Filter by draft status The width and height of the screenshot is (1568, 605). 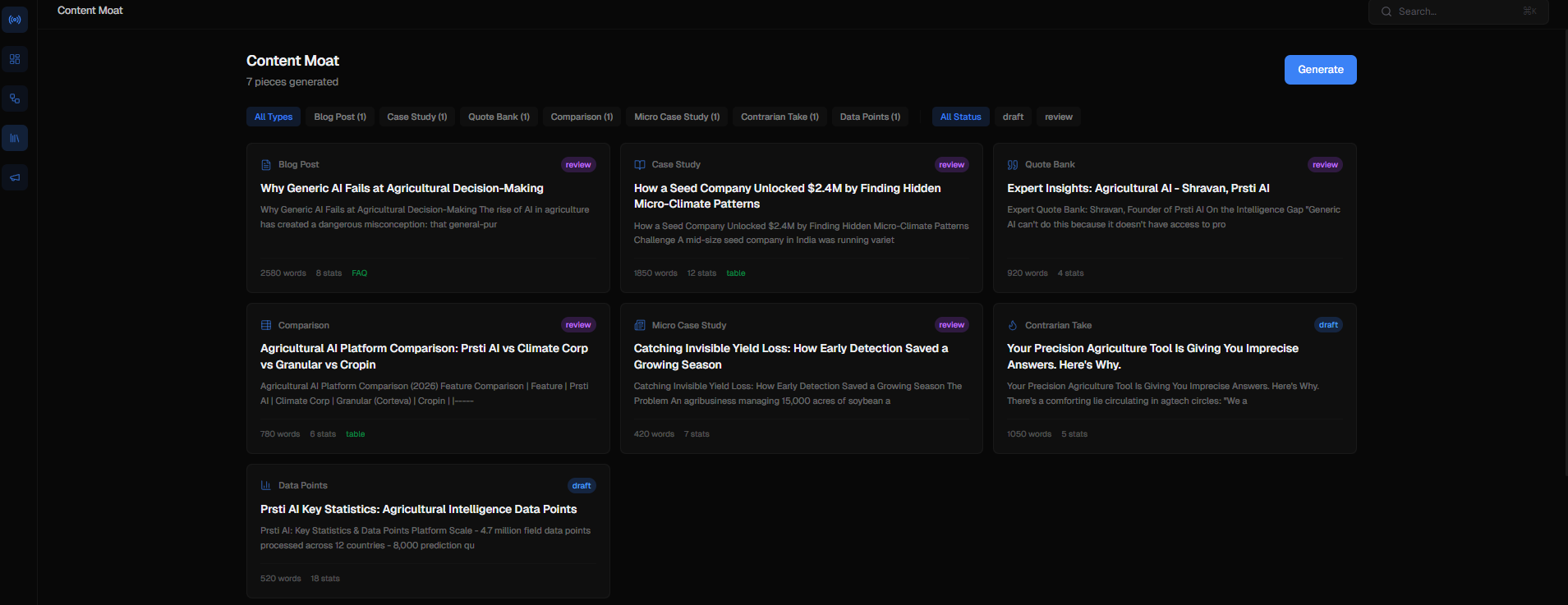[x=1013, y=117]
